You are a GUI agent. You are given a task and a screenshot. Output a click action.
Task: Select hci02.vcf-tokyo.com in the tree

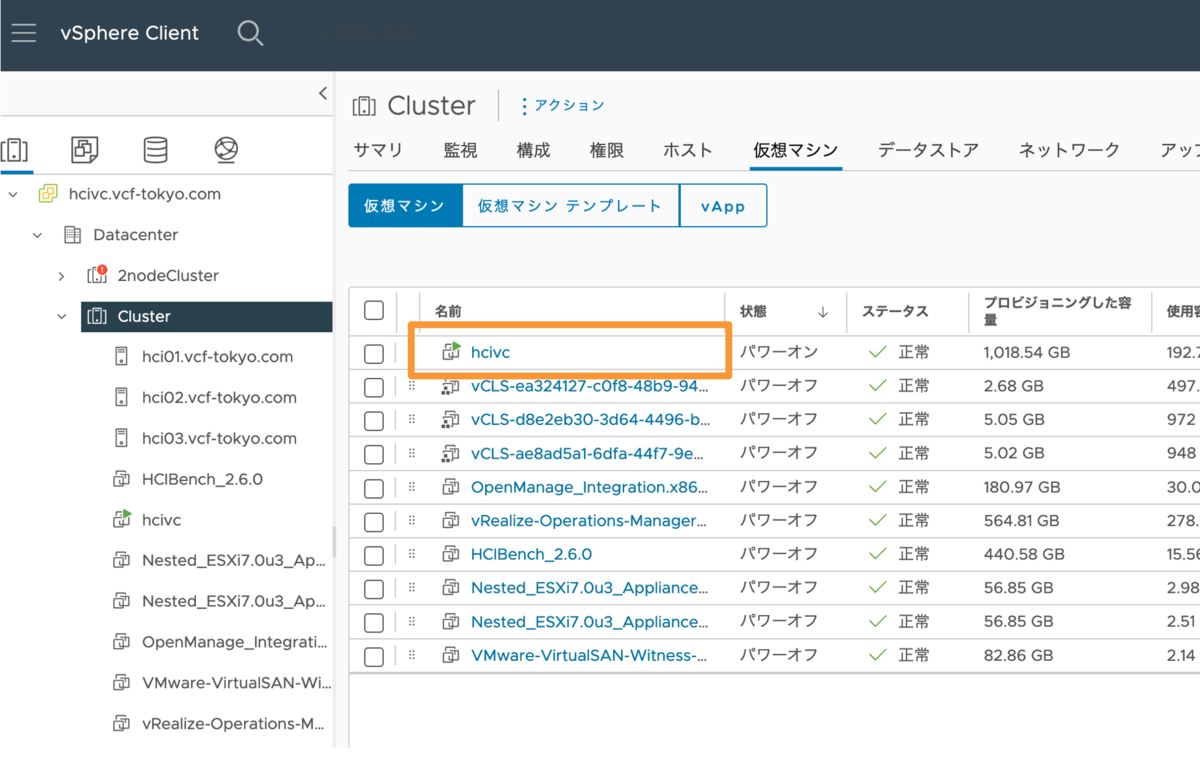coord(219,398)
